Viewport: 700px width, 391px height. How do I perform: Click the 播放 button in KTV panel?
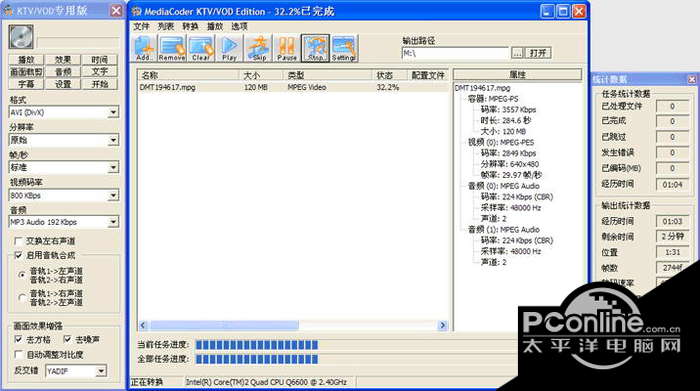point(26,59)
